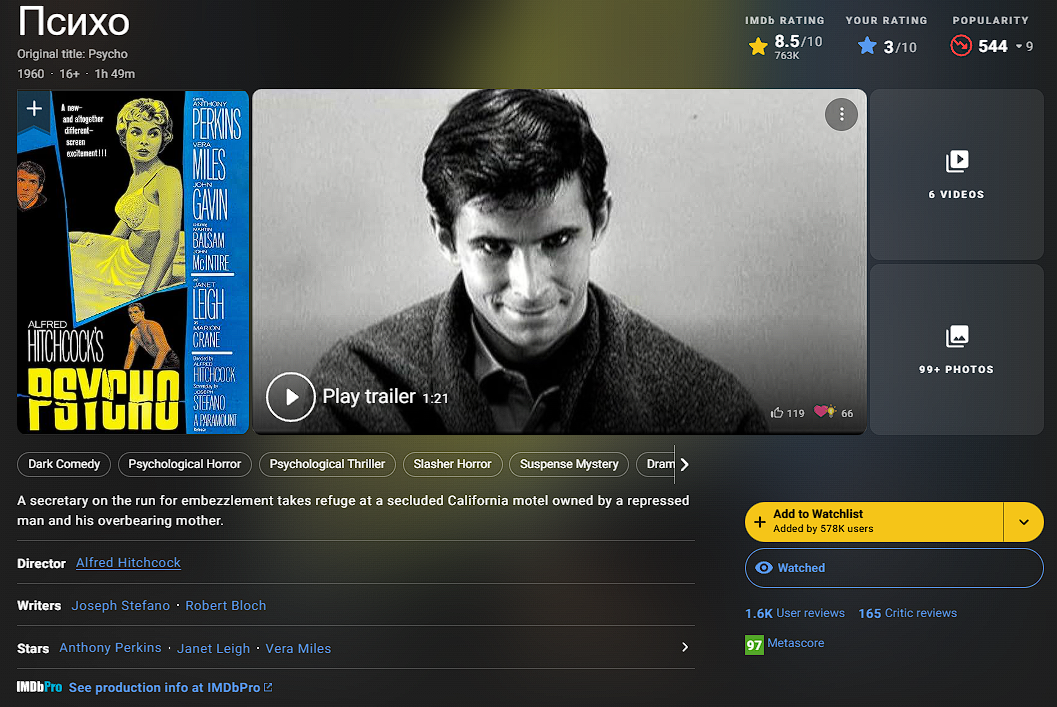Select the Psychological Horror chip

pos(185,464)
